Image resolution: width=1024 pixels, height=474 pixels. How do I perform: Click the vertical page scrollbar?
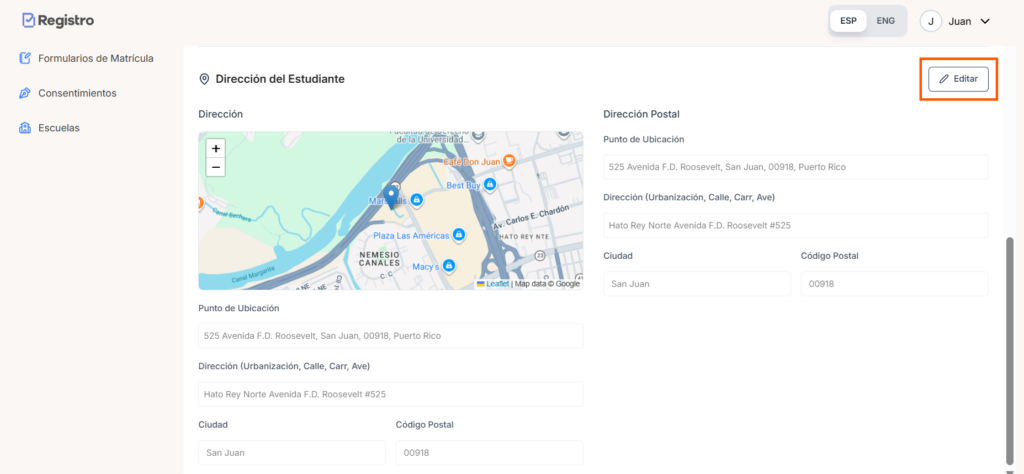(x=1009, y=340)
